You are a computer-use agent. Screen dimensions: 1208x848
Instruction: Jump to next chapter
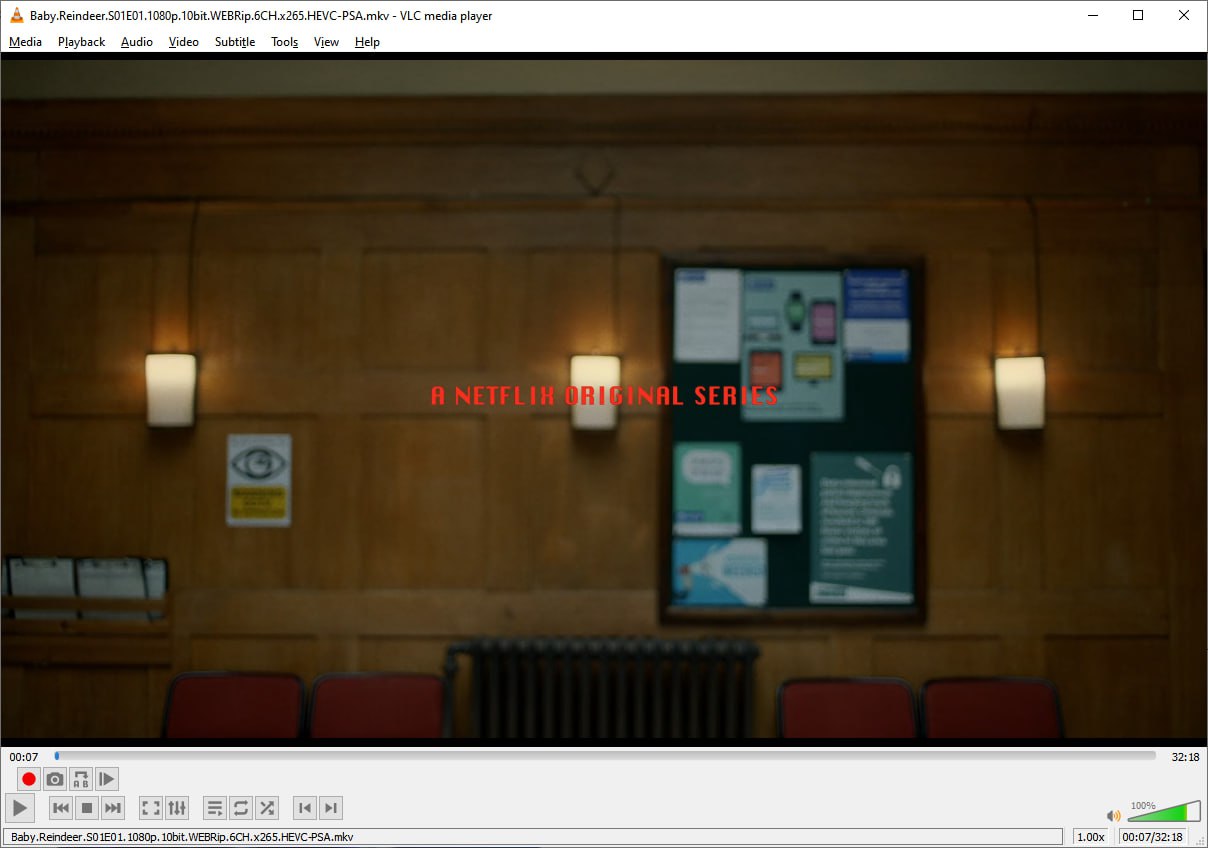331,808
